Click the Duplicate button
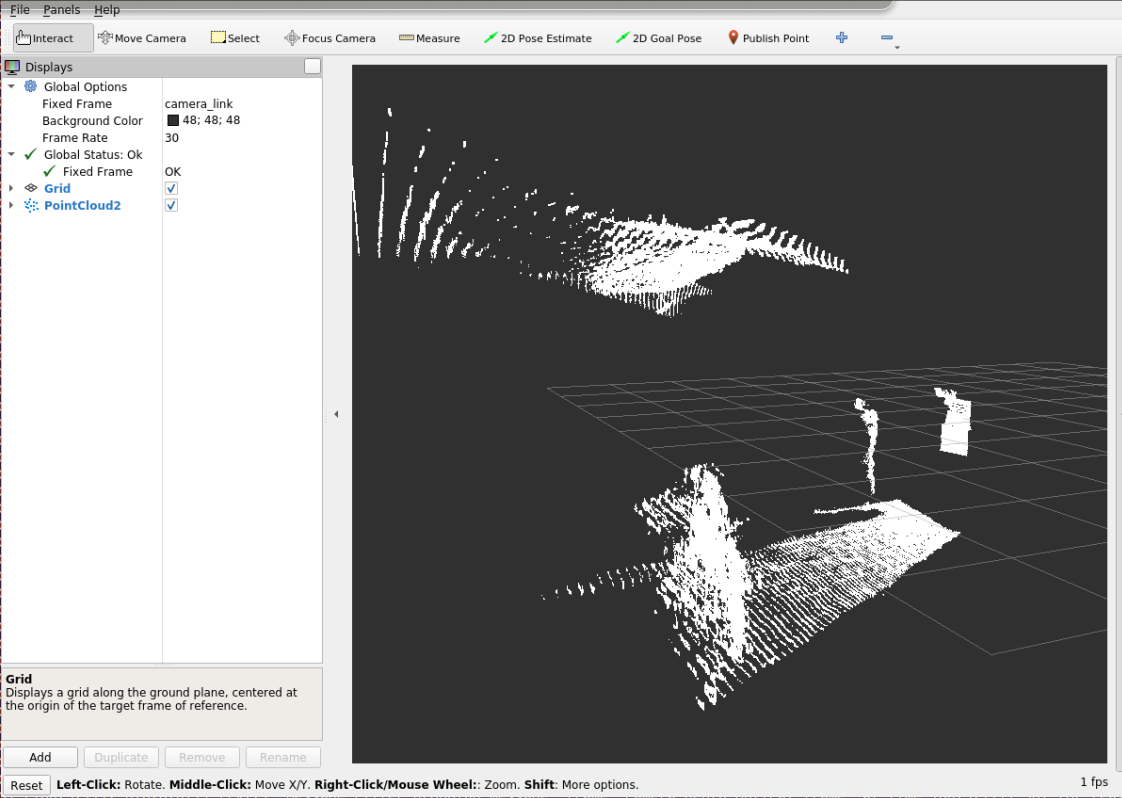 121,757
